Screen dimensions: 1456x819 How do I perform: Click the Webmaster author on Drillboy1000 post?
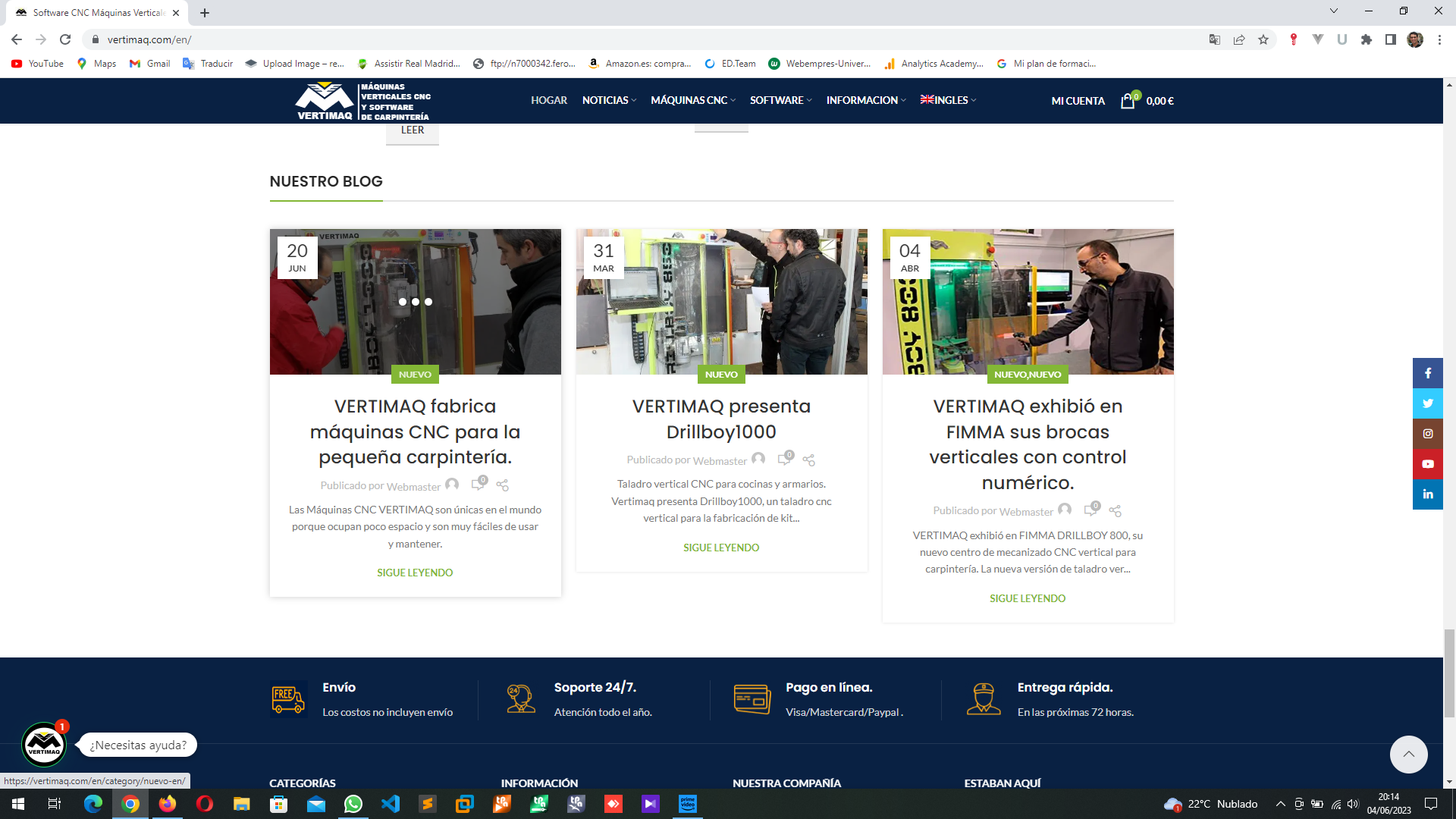pyautogui.click(x=720, y=461)
